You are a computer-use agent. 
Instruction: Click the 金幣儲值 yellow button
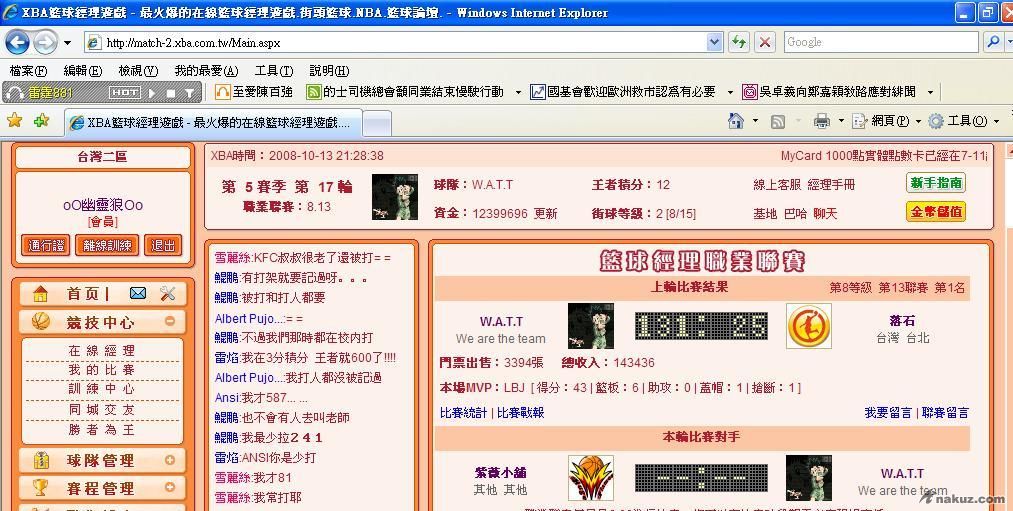(x=936, y=211)
